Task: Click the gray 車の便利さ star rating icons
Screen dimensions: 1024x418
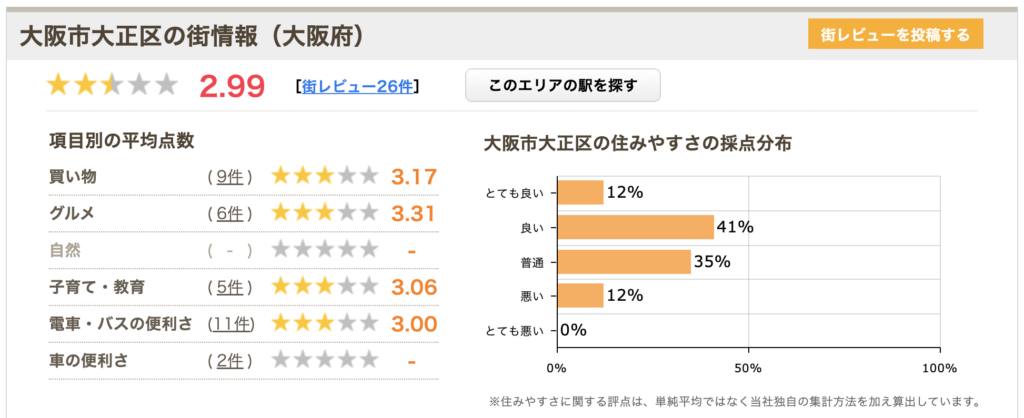Action: (x=325, y=359)
